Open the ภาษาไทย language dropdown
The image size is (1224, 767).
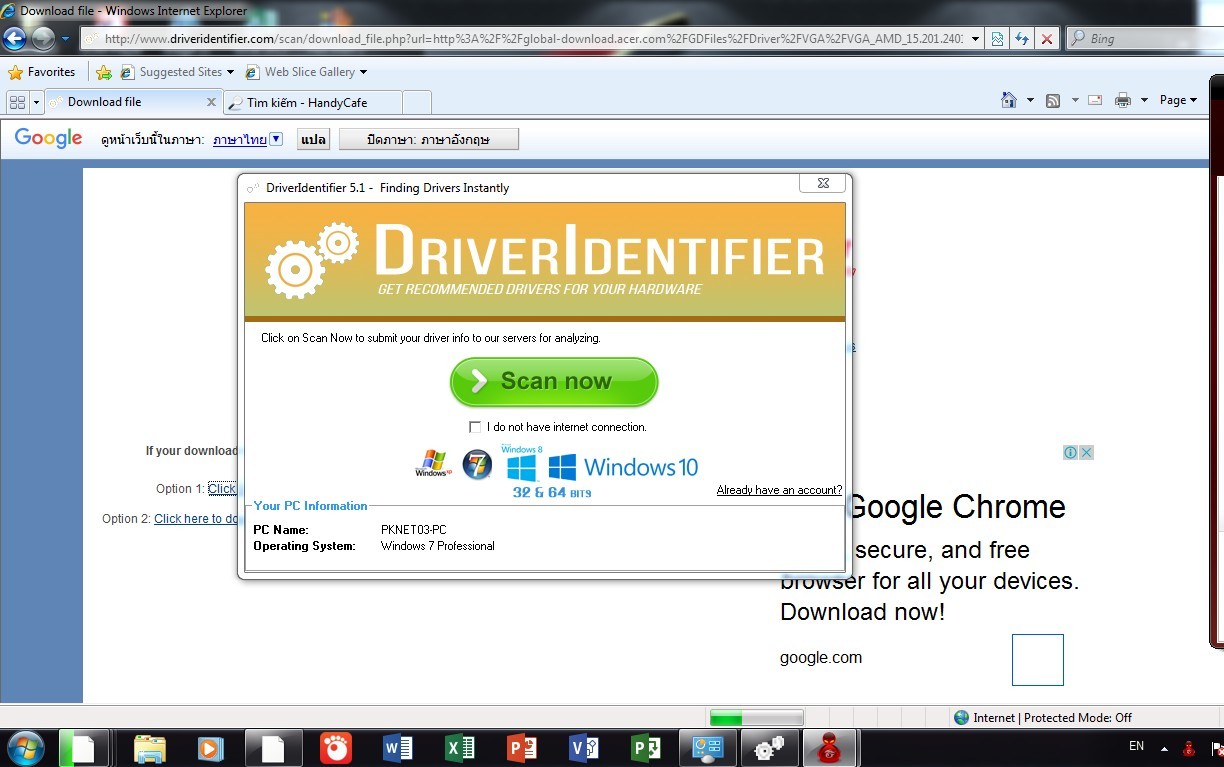[248, 140]
